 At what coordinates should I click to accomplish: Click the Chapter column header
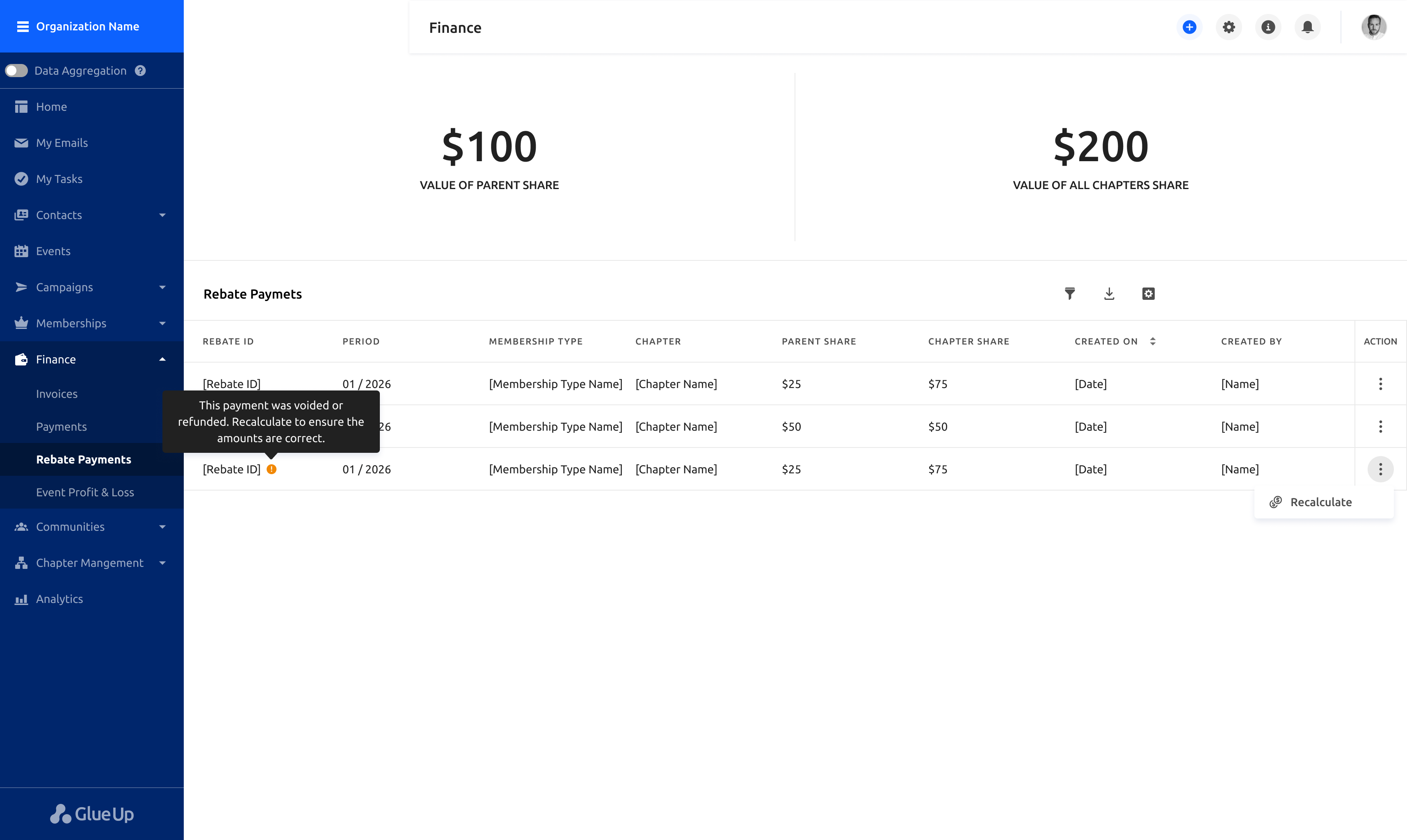click(x=658, y=341)
